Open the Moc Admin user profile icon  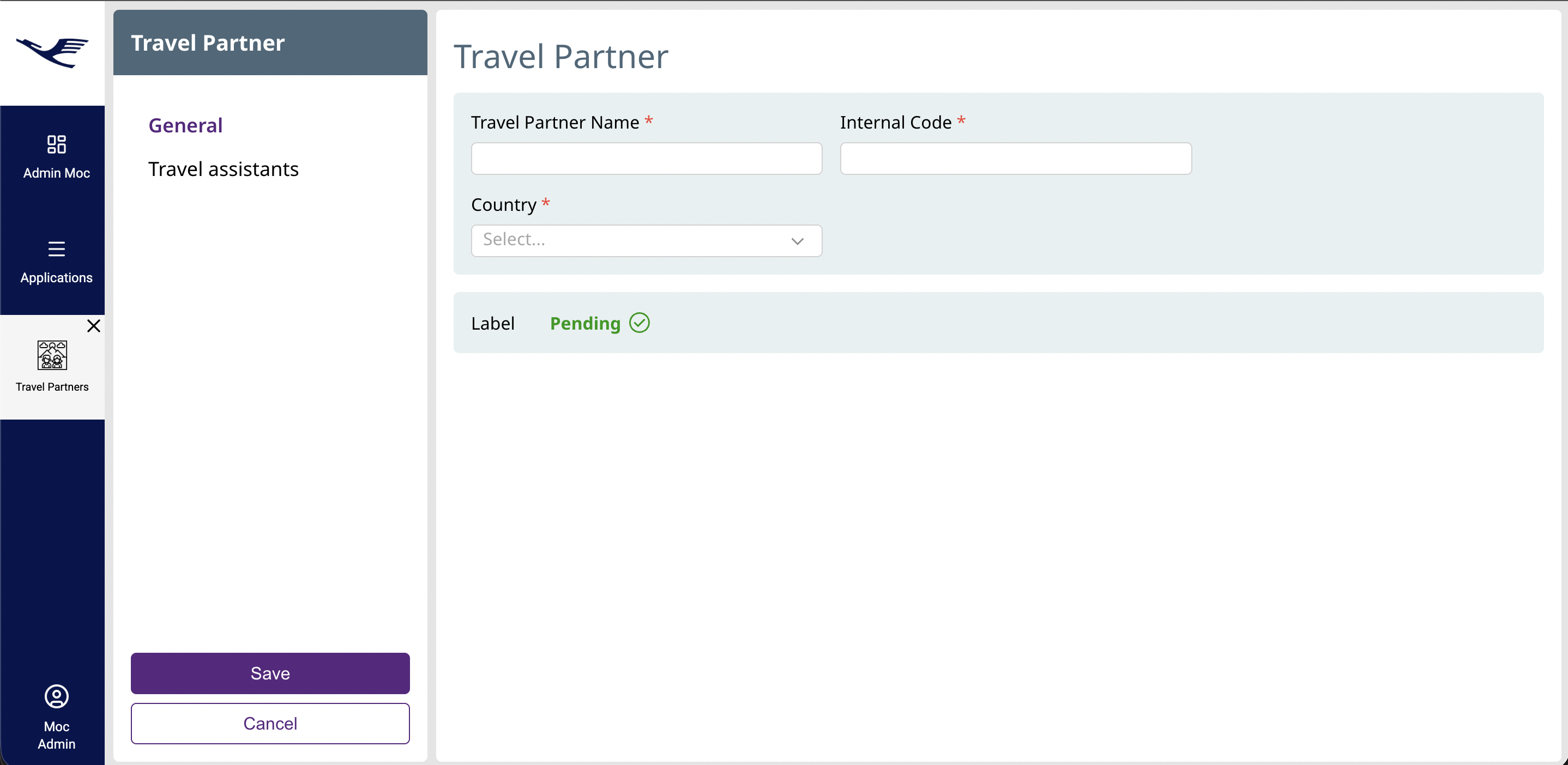tap(56, 696)
